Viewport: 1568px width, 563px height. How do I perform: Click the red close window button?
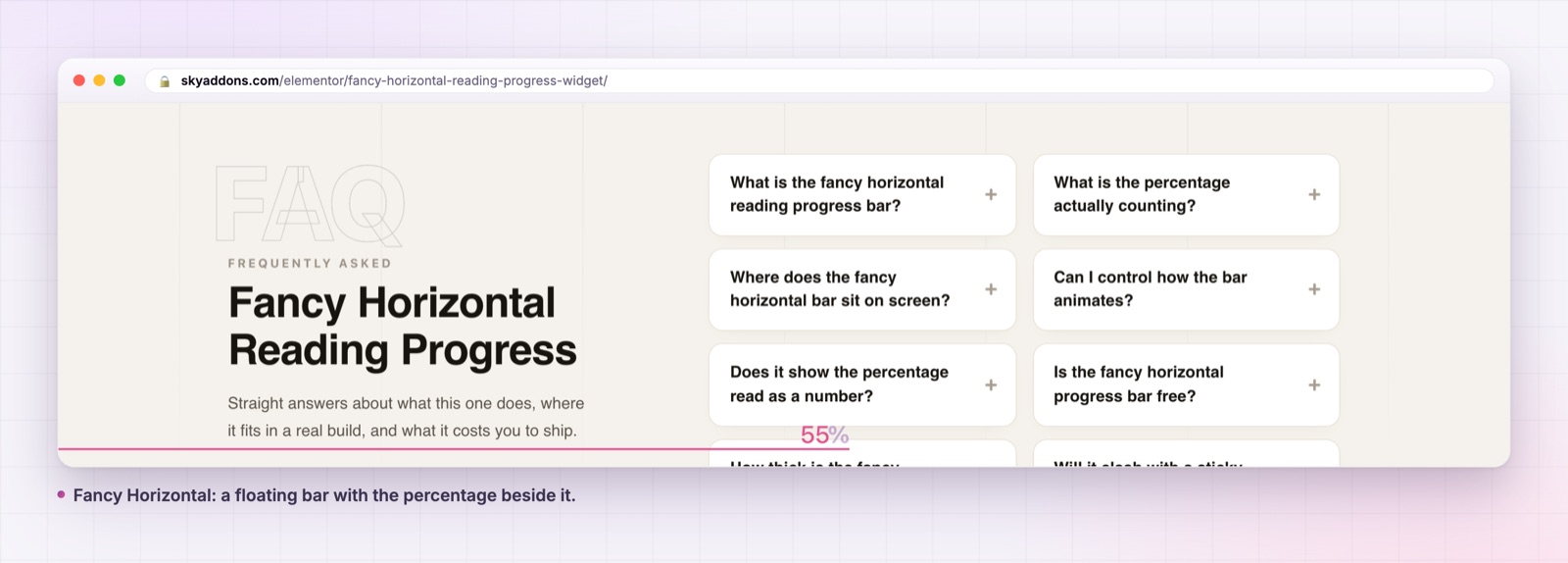[79, 80]
